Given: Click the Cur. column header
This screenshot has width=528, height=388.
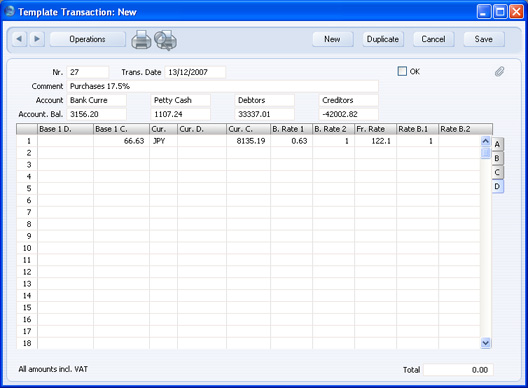Looking at the screenshot, I should tap(163, 129).
